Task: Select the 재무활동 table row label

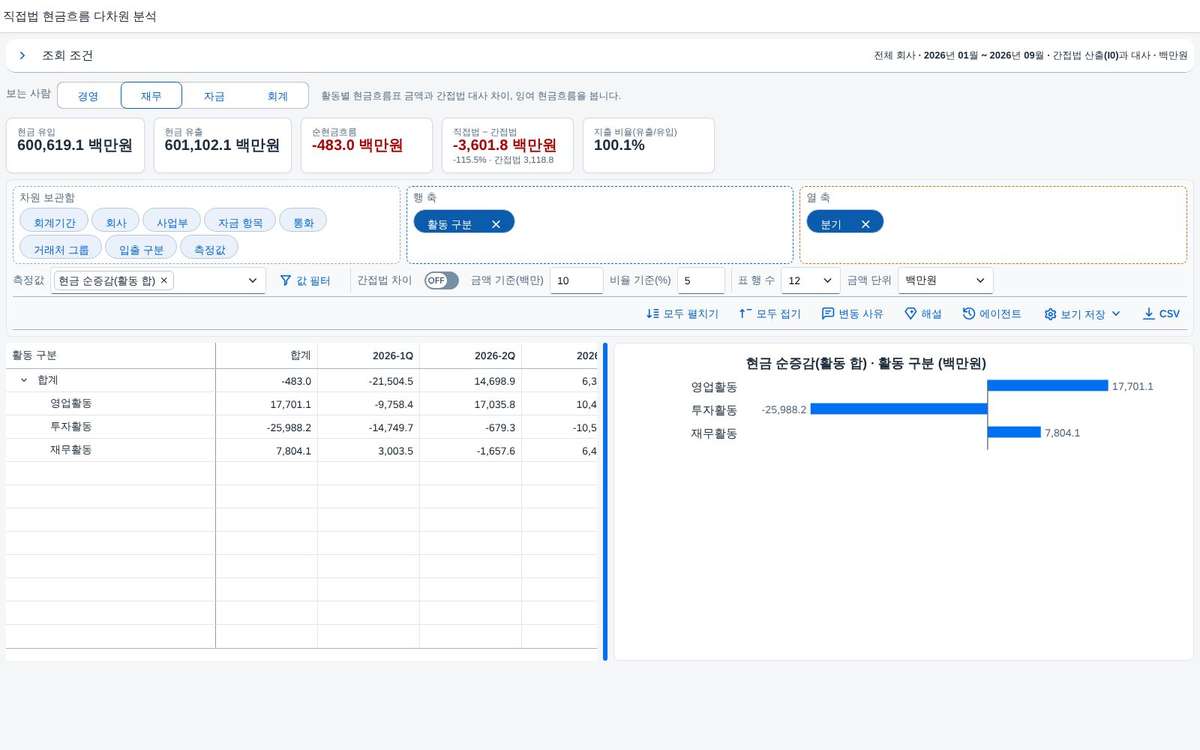Action: (x=71, y=450)
